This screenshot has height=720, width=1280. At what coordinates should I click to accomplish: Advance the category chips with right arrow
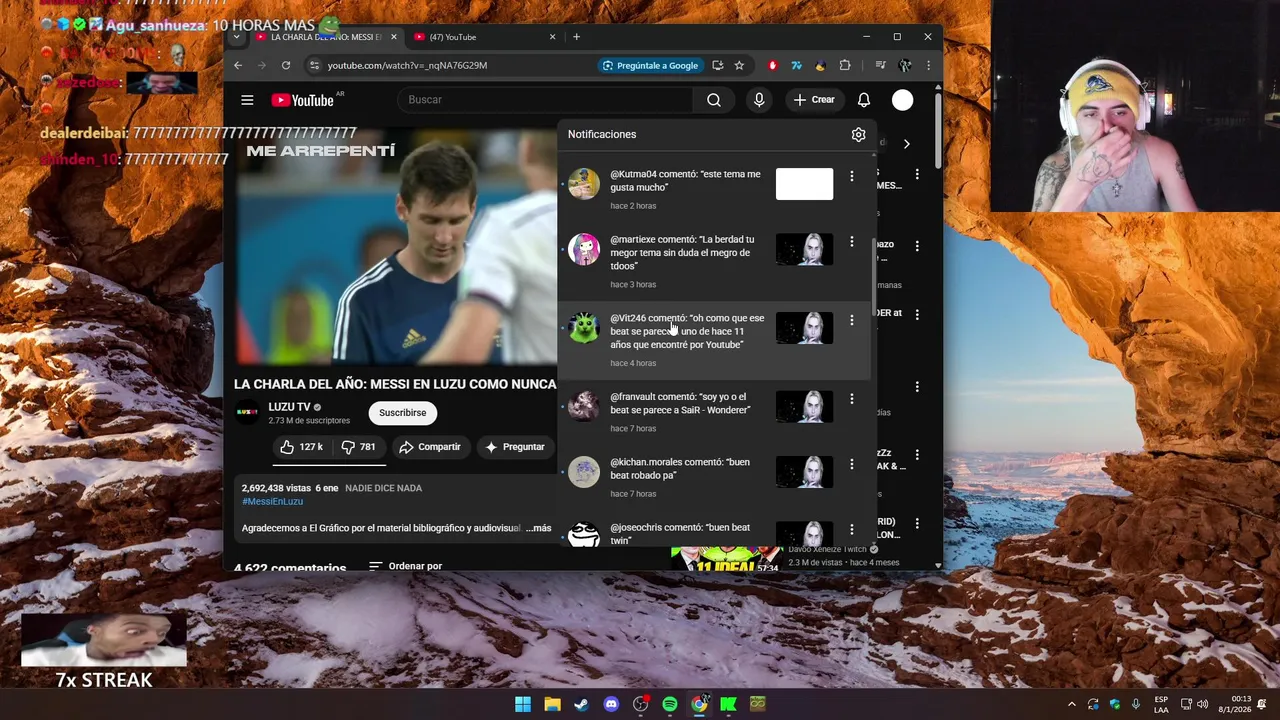click(x=906, y=144)
